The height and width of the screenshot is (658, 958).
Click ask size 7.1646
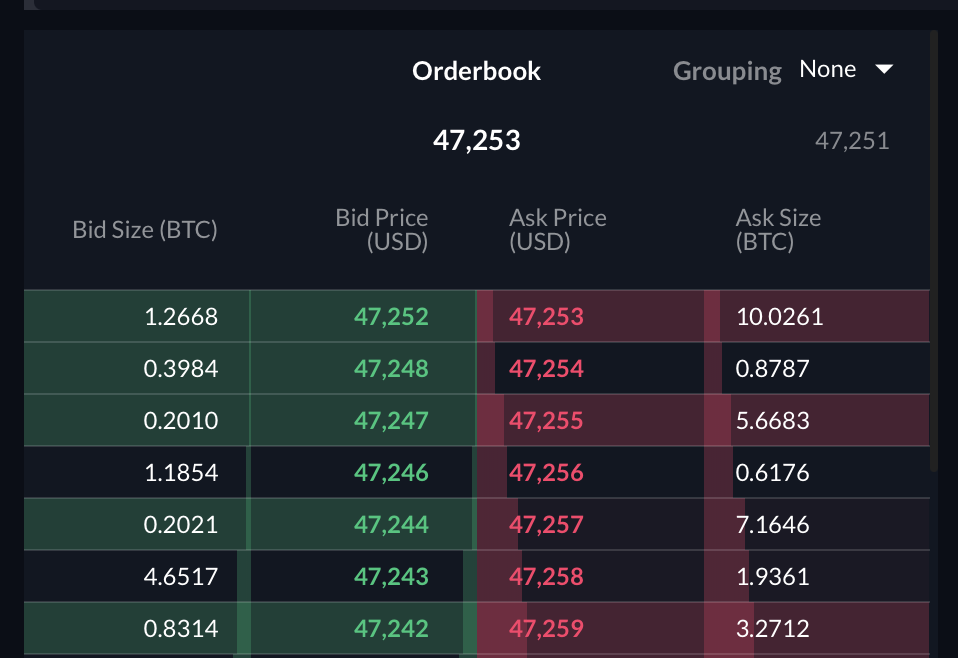(x=772, y=525)
